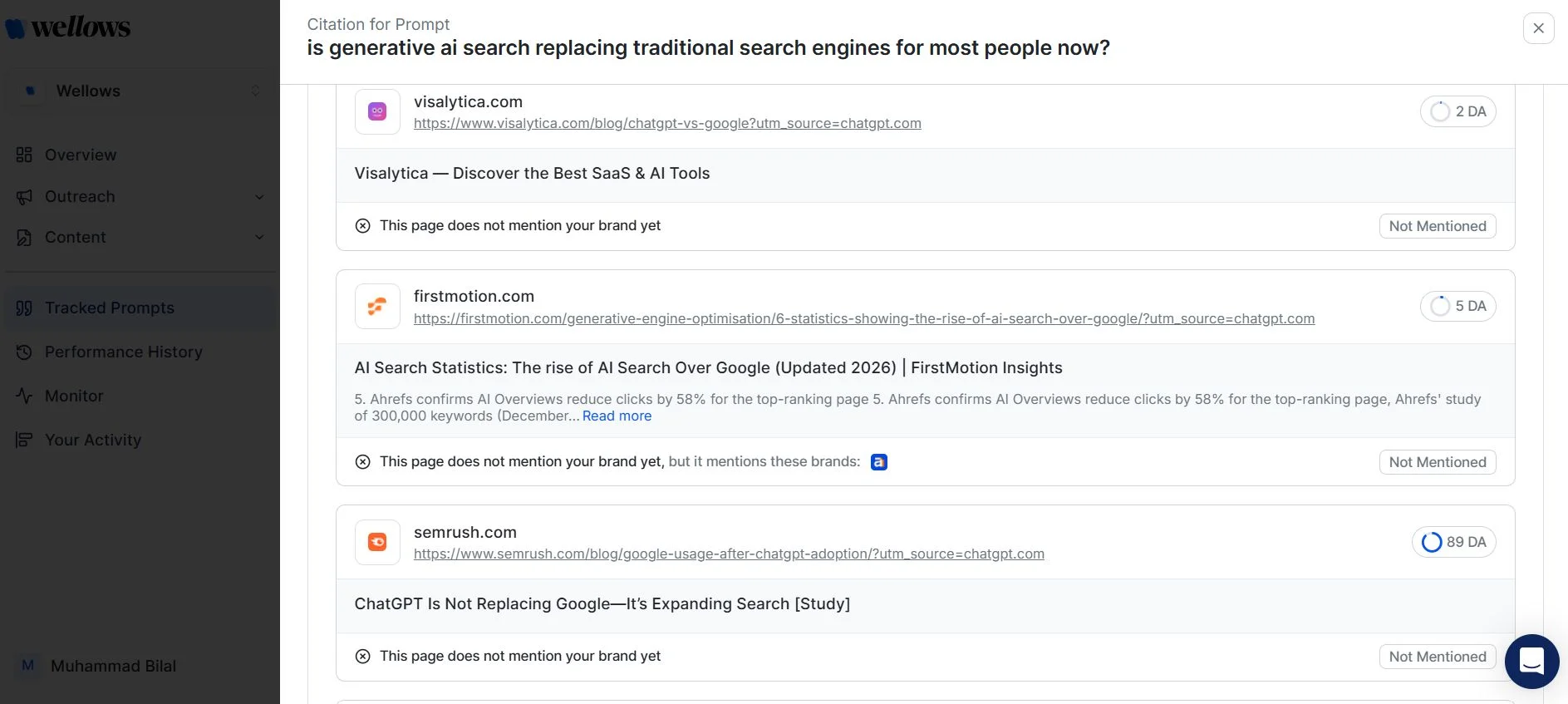Open the visalytica.com favicon icon

pyautogui.click(x=377, y=111)
